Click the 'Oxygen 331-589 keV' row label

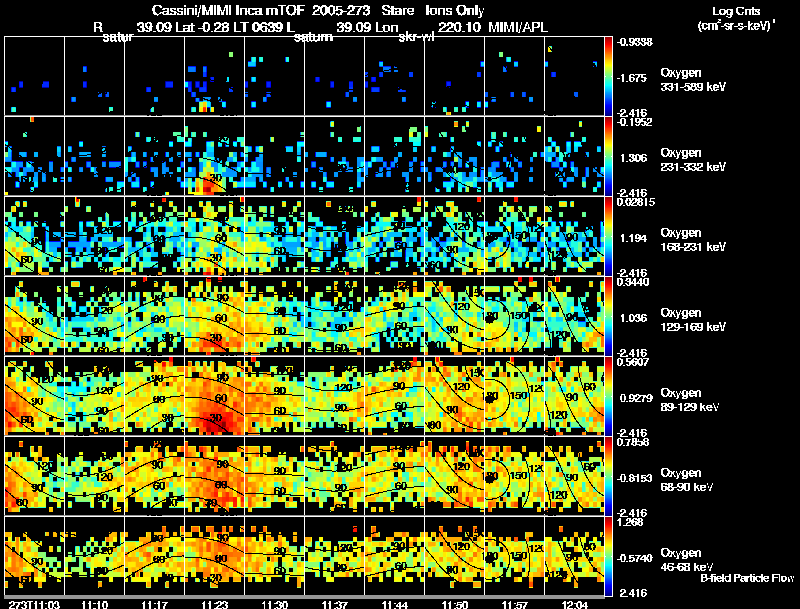(693, 80)
